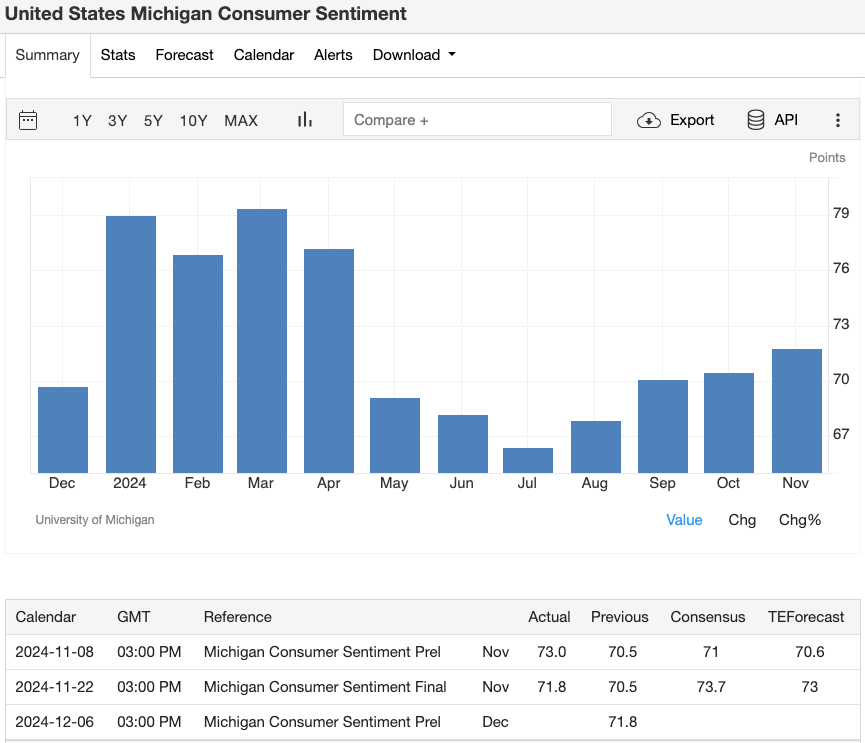865x743 pixels.
Task: Switch chart to Chg% view
Action: pos(799,520)
